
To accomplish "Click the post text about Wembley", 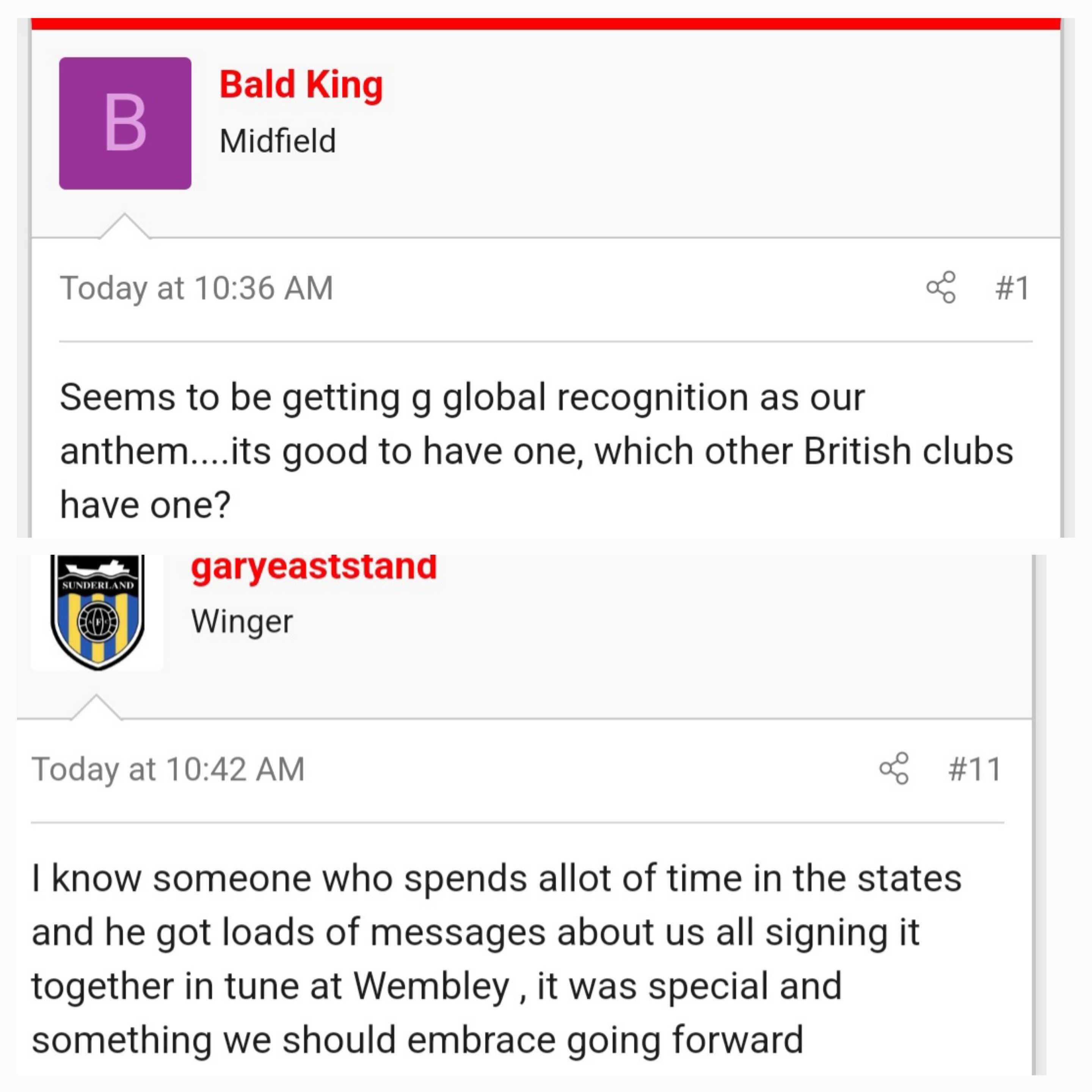I will click(x=496, y=959).
